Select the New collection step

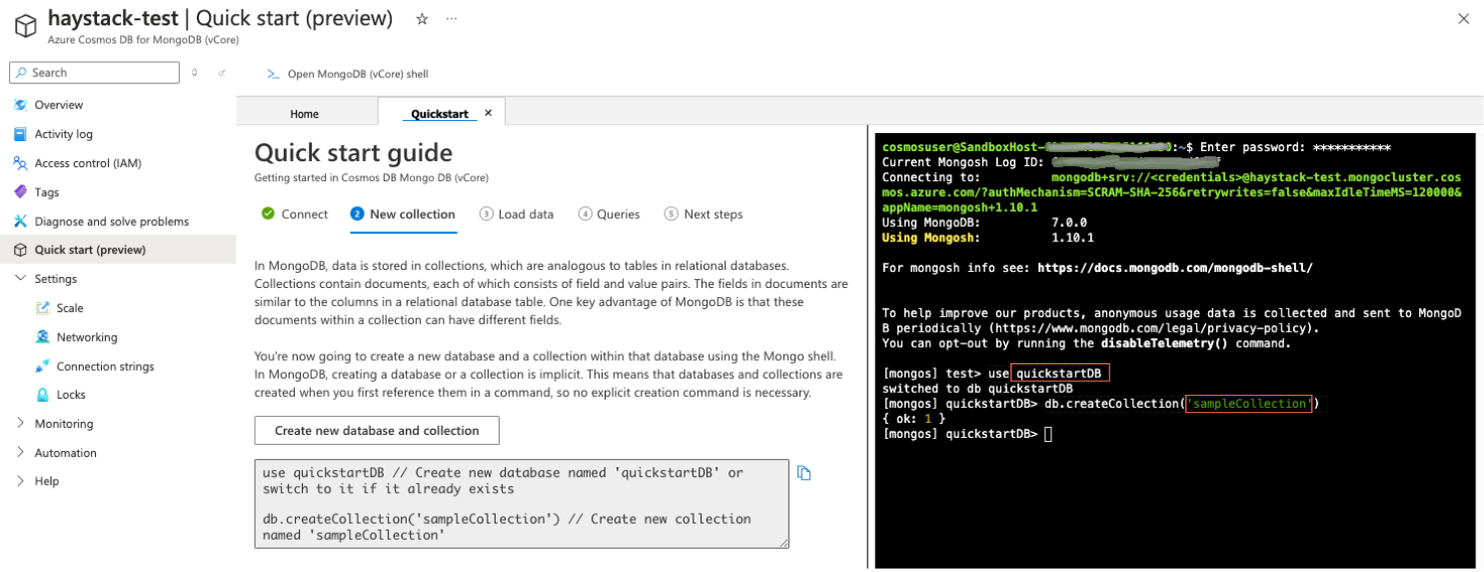[x=403, y=214]
